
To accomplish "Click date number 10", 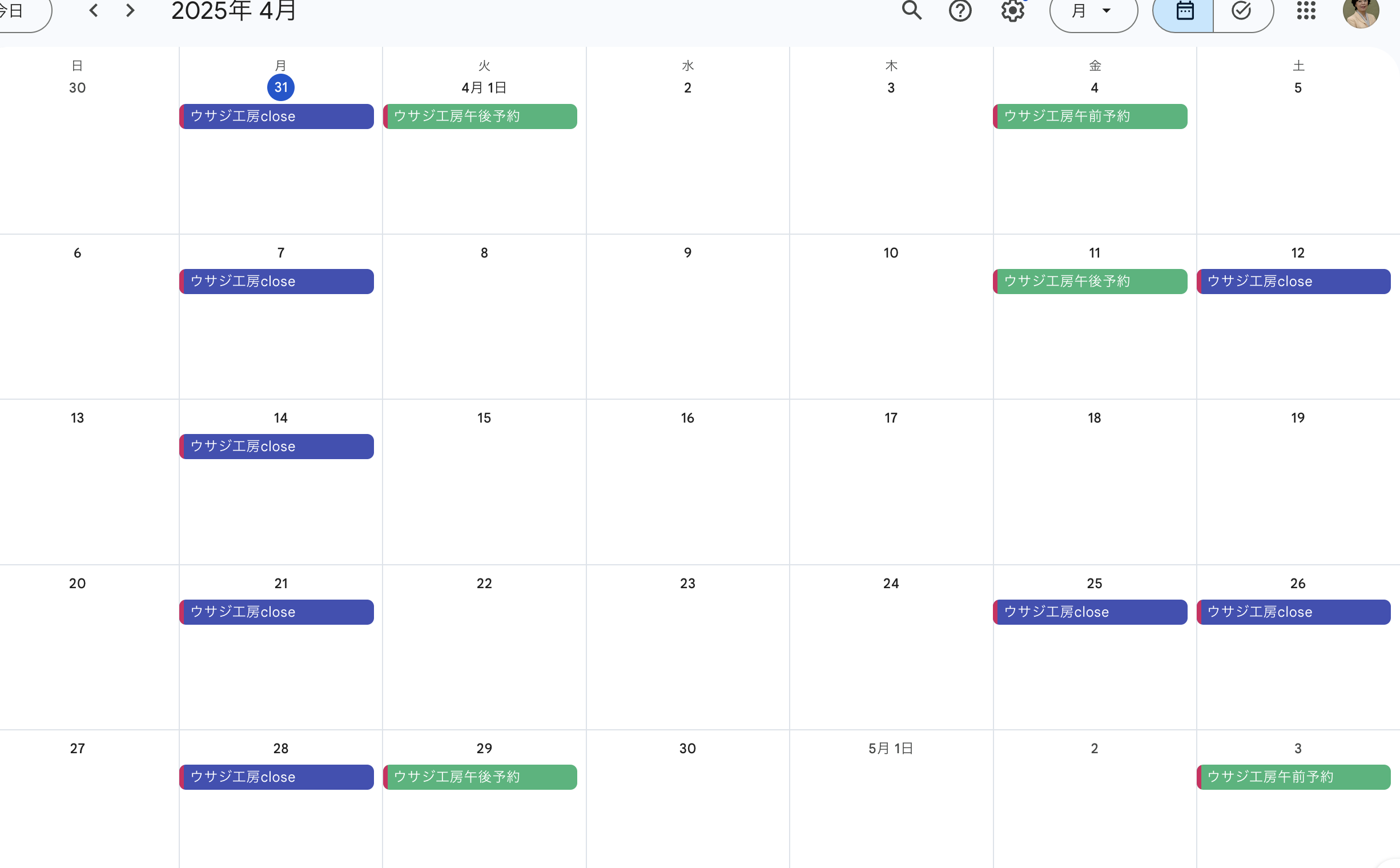I will [890, 252].
